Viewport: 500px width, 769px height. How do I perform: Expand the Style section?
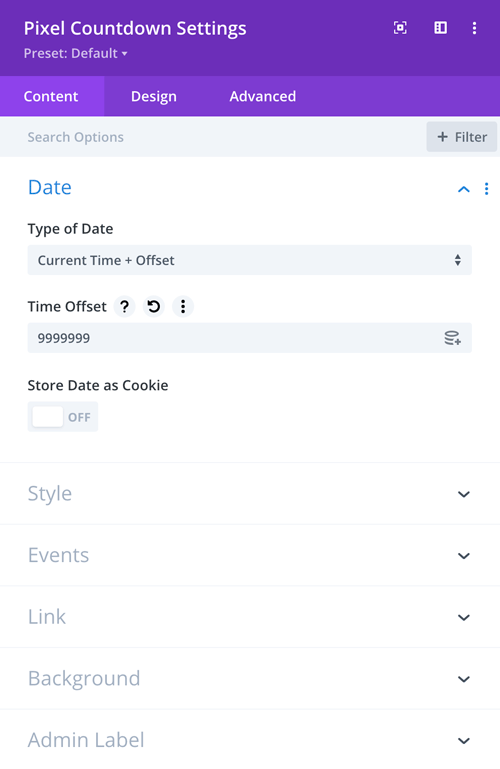coord(250,493)
